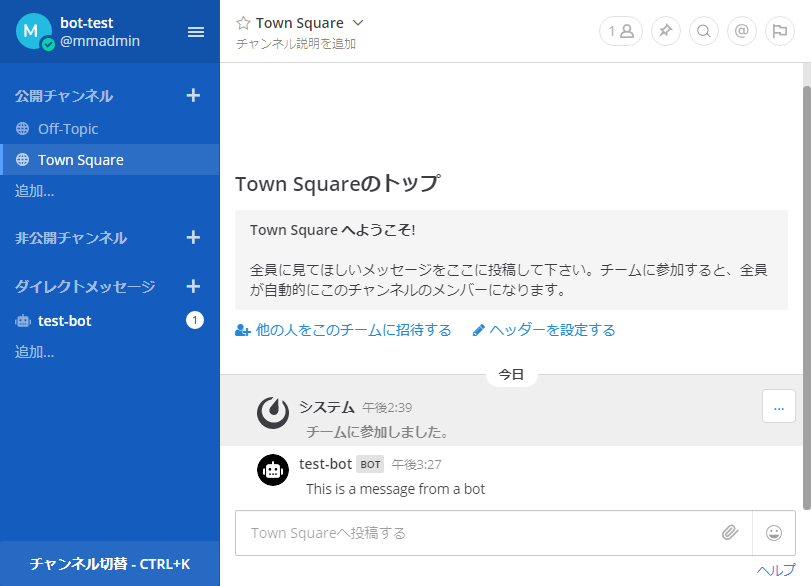This screenshot has height=586, width=811.
Task: Invite others to this team
Action: (x=344, y=329)
